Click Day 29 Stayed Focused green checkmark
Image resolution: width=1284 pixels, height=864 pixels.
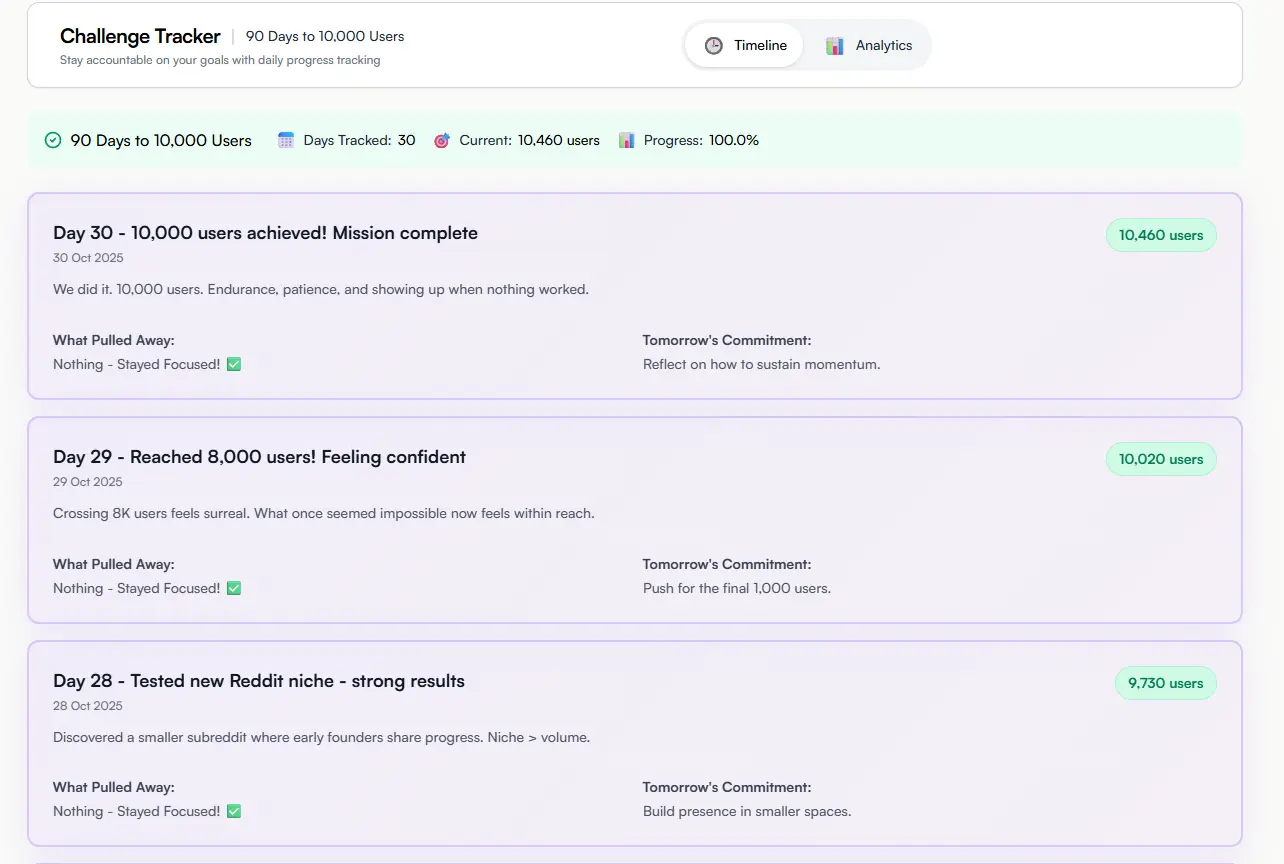coord(234,589)
